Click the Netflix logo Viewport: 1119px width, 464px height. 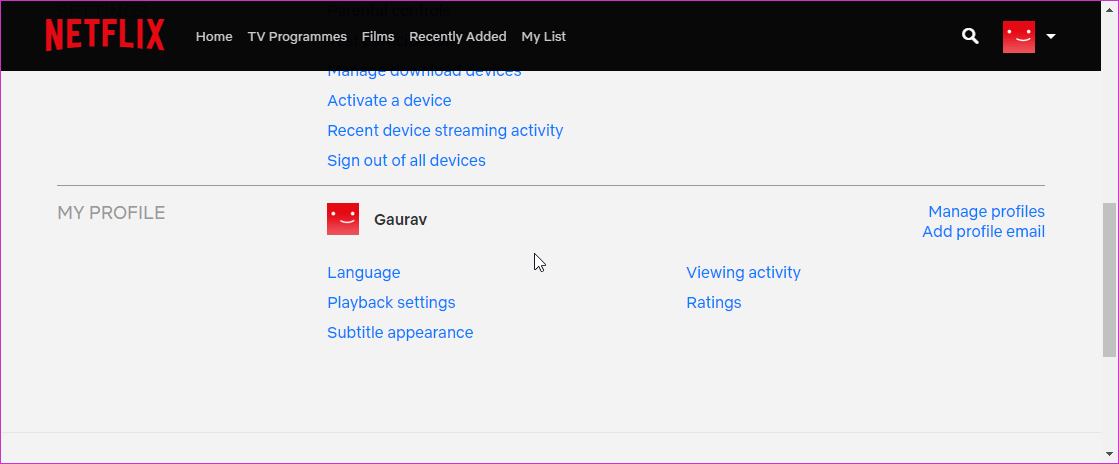click(105, 36)
